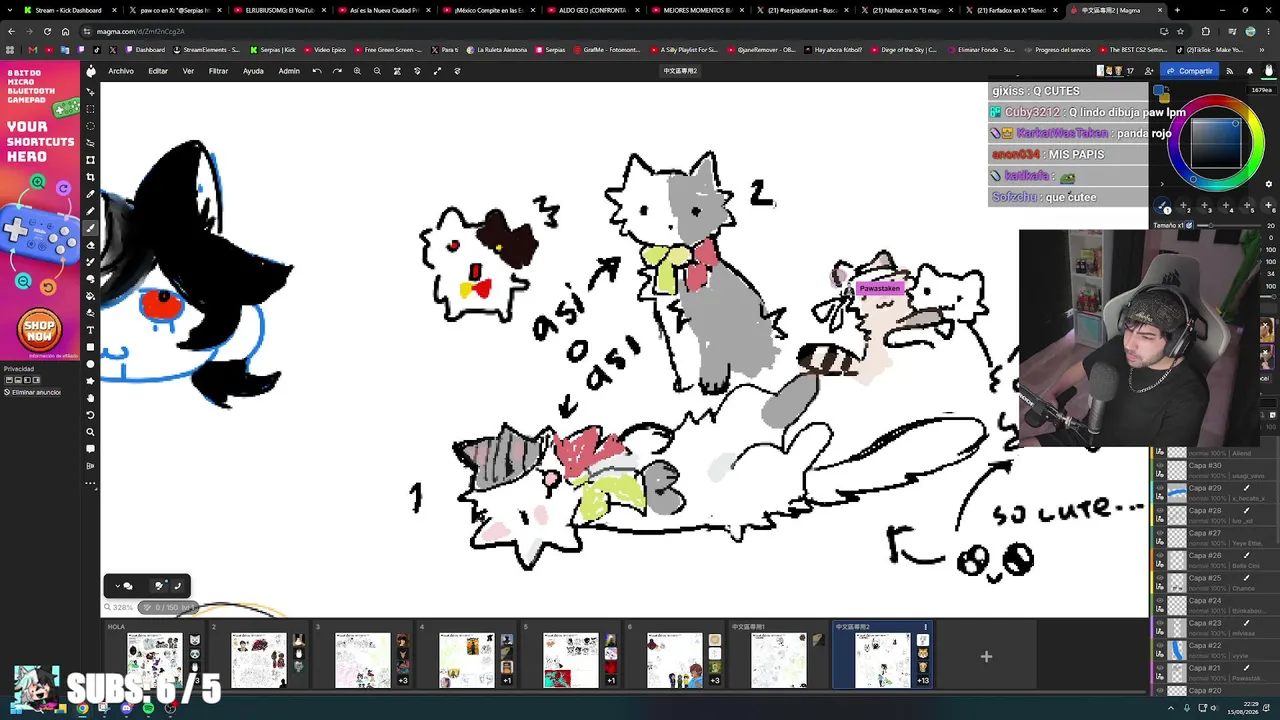Click the zoom in magnifier icon
This screenshot has height=720, width=1280.
(x=357, y=71)
